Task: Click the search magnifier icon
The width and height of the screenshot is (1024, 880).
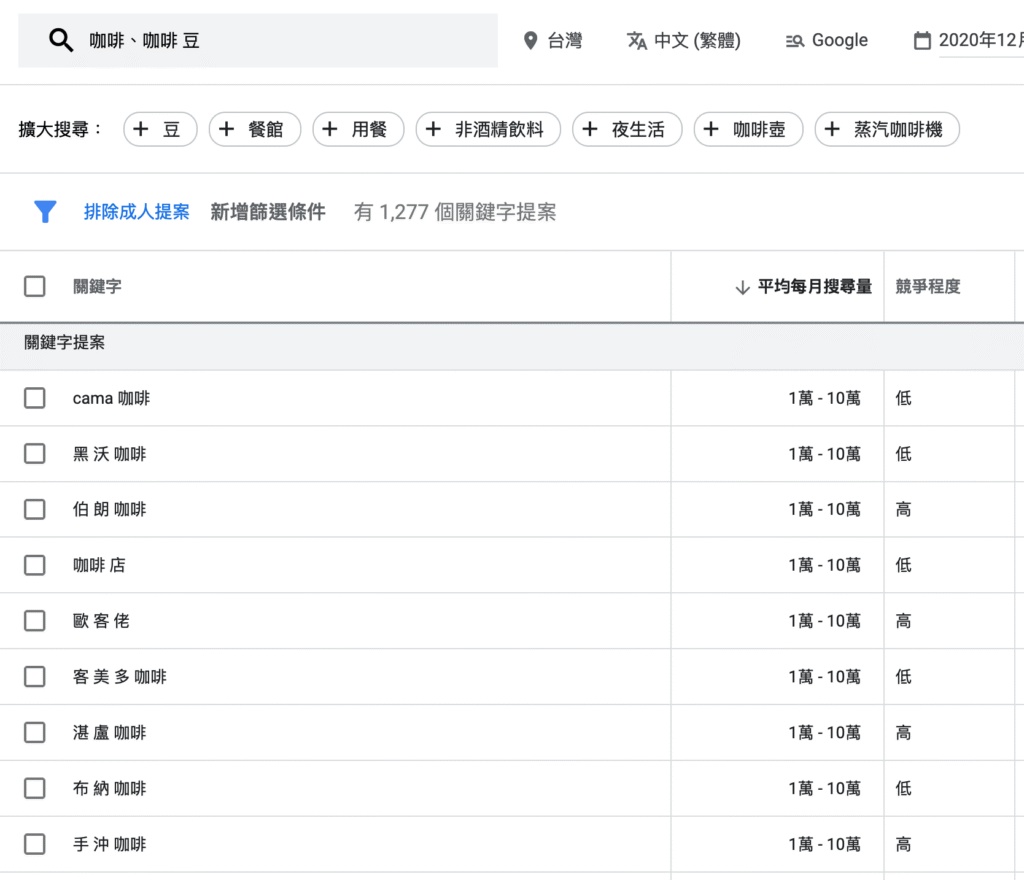Action: [61, 40]
